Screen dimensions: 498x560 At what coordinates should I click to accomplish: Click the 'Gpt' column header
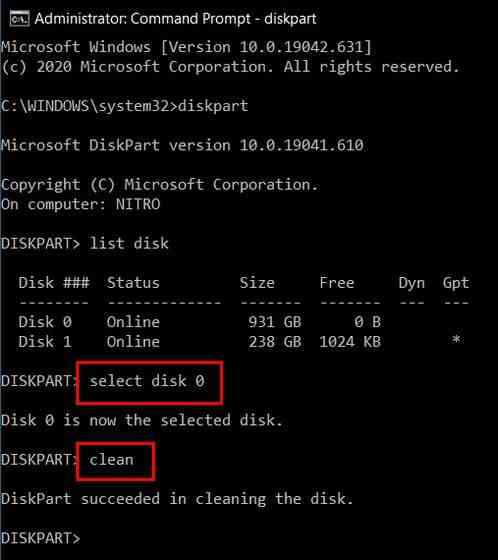pos(455,284)
